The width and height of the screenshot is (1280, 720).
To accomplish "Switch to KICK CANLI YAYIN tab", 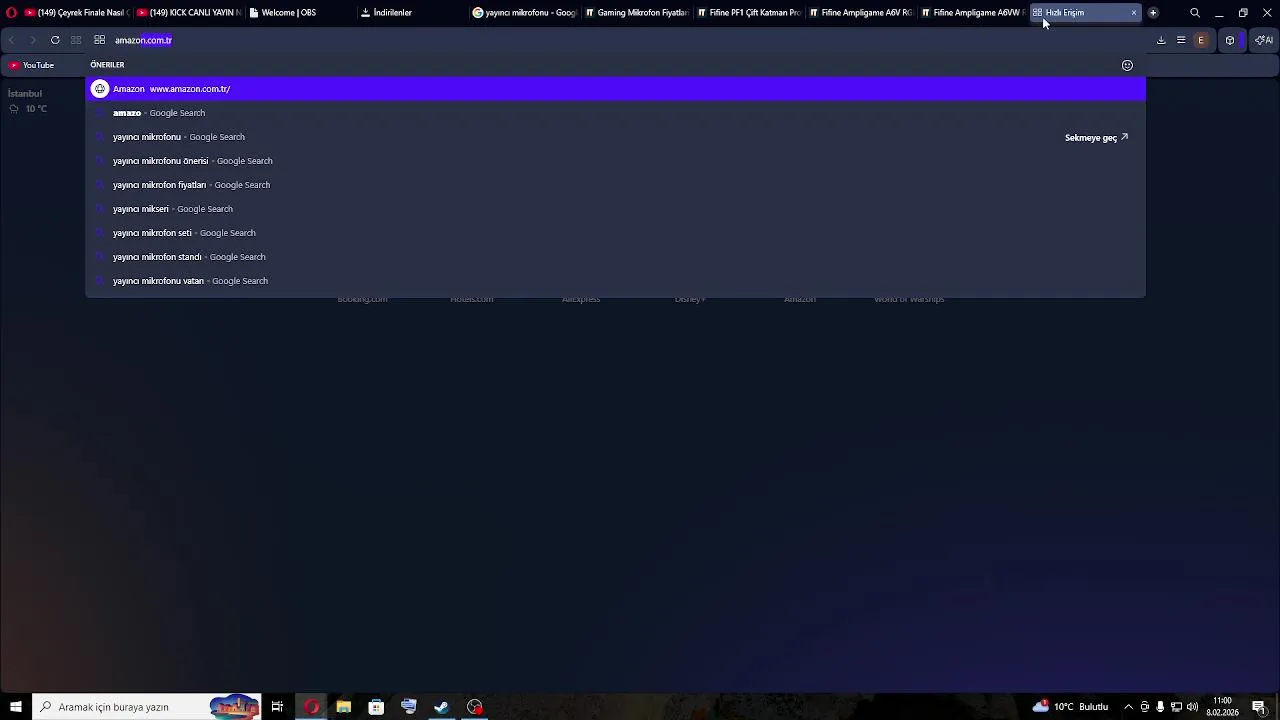I will [188, 13].
